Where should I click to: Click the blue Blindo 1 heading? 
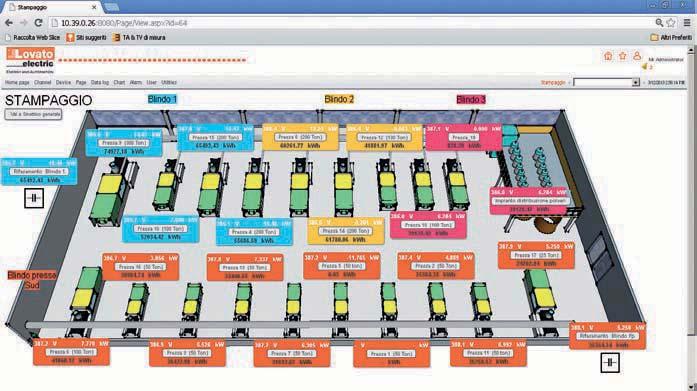click(162, 99)
